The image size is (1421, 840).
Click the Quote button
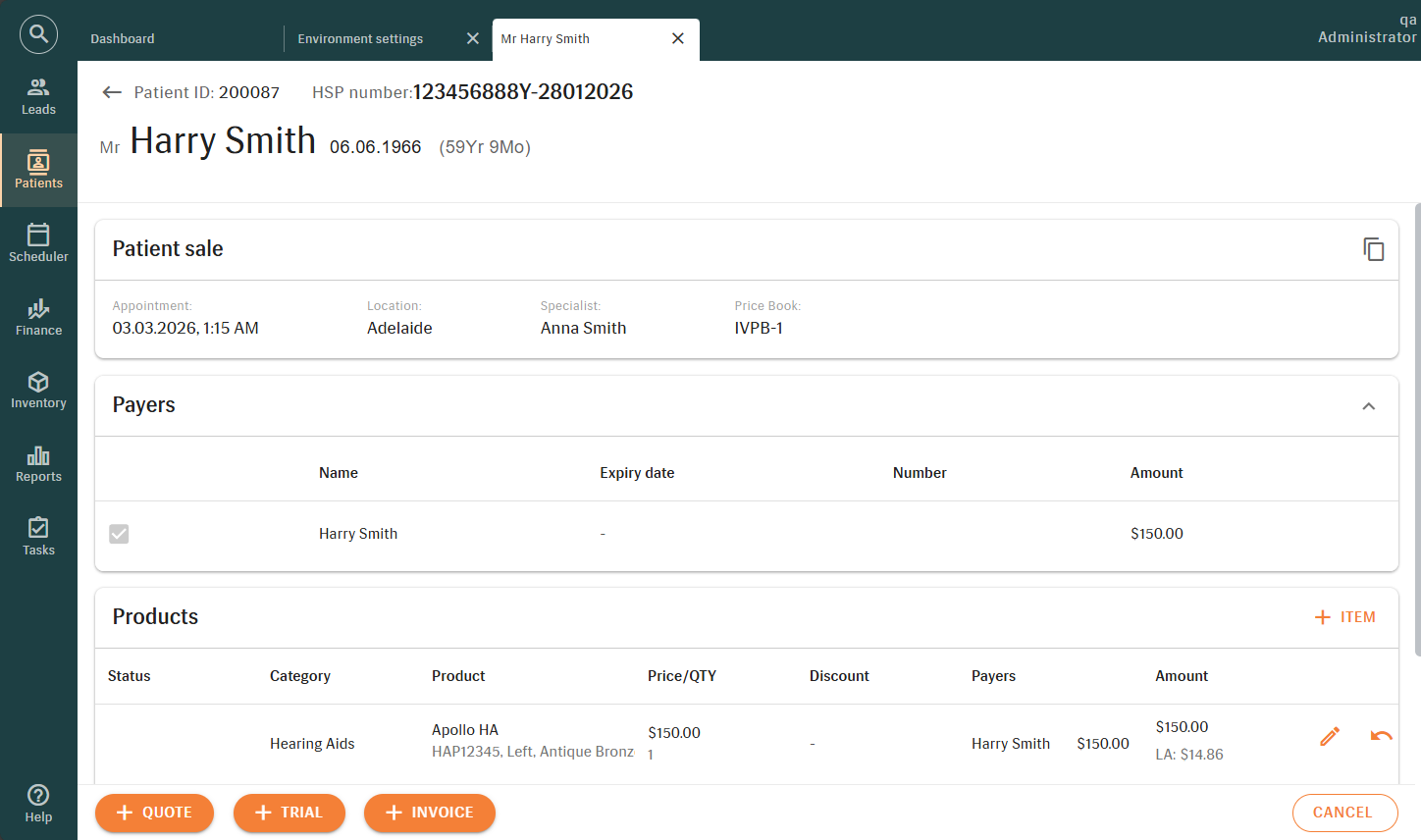pos(154,813)
